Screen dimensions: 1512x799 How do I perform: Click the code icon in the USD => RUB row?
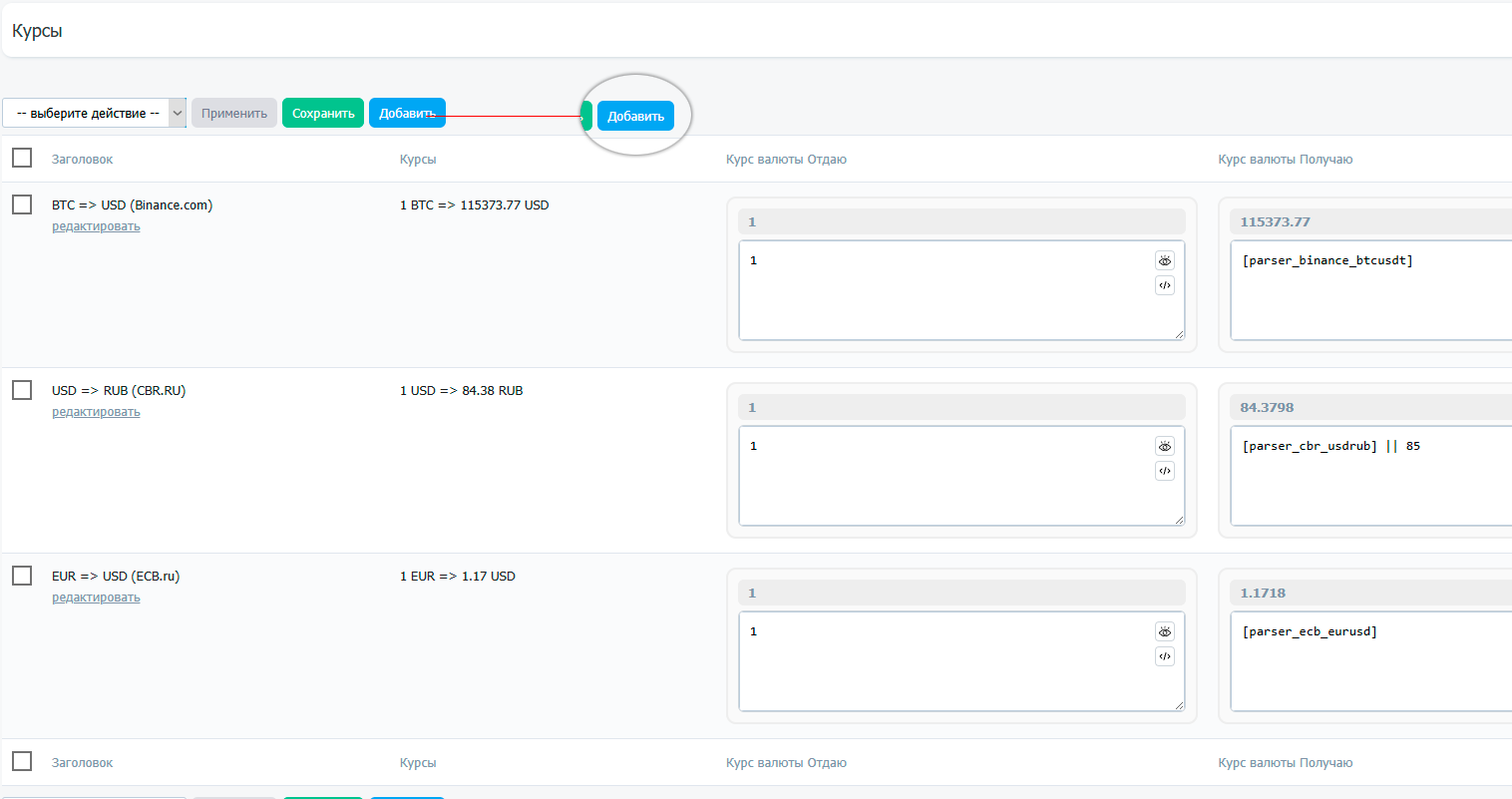click(x=1164, y=471)
